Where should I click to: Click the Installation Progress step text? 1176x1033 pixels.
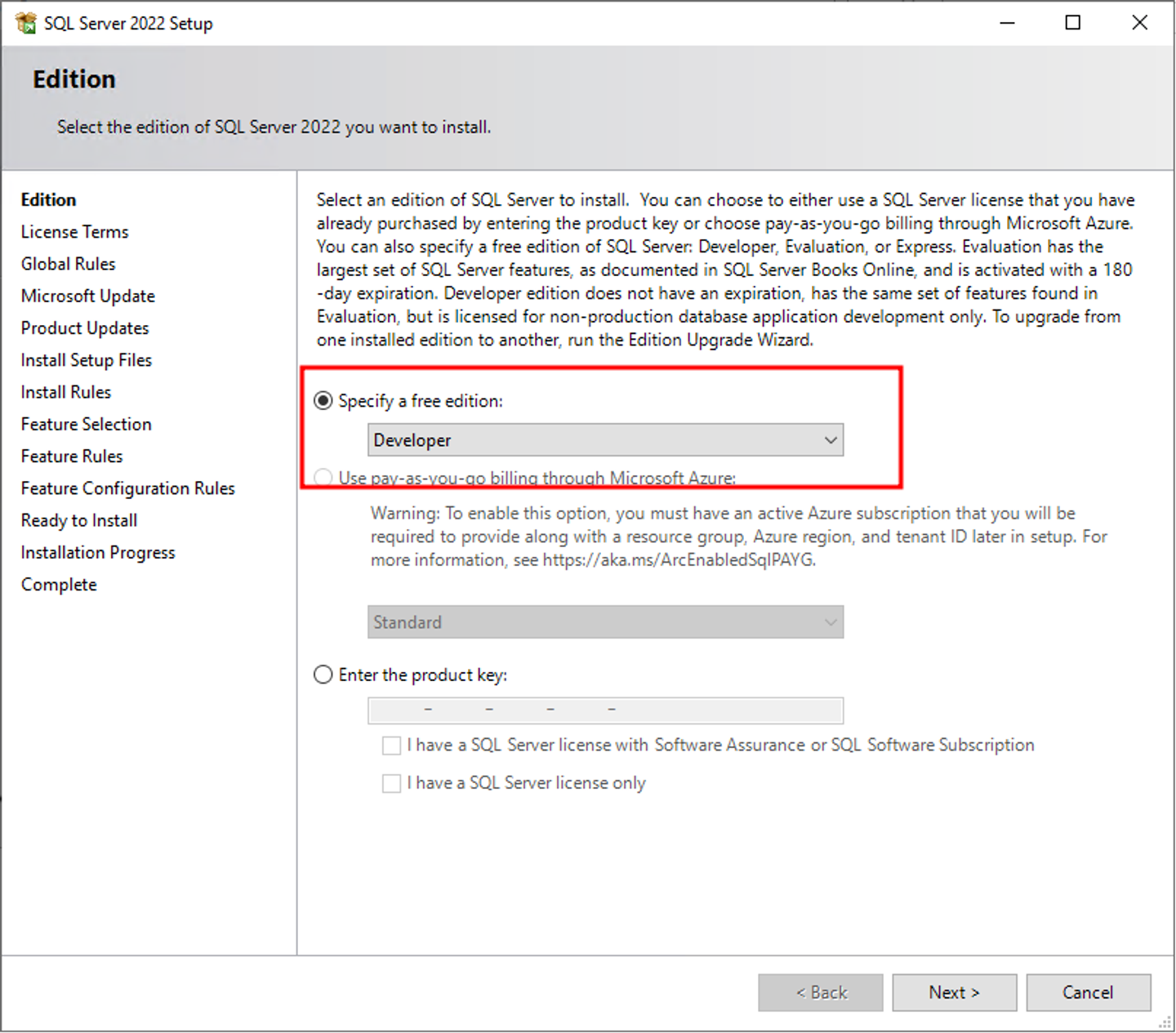coord(97,553)
